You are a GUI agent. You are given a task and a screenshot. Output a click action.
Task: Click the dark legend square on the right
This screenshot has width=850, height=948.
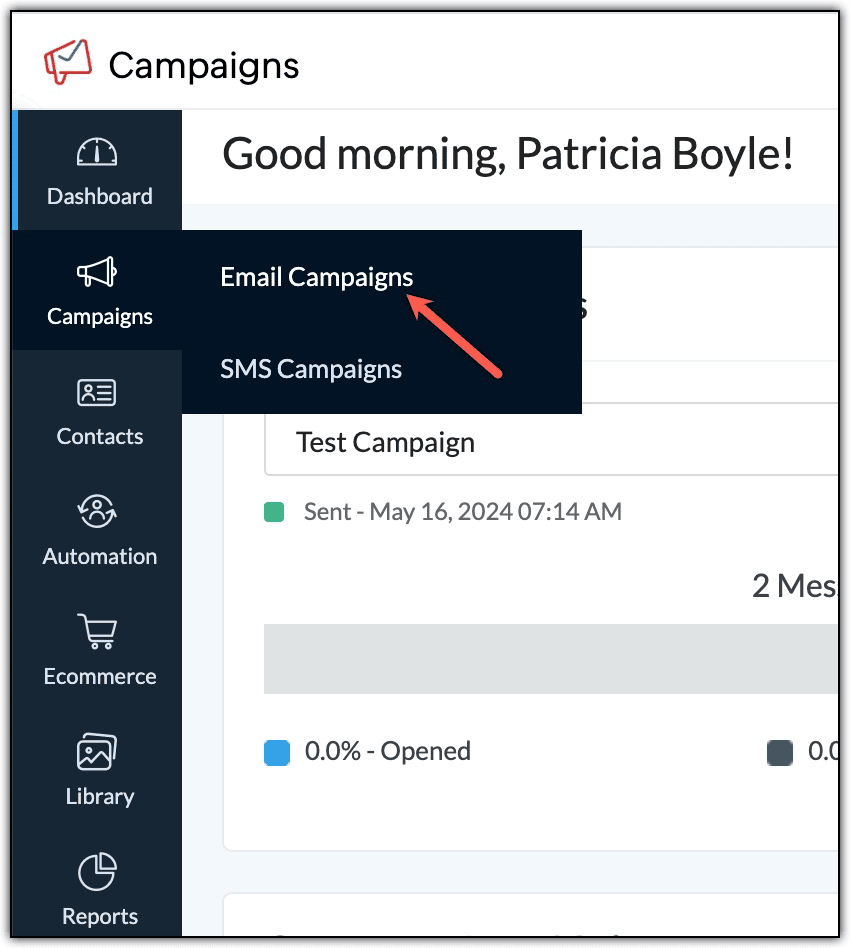[x=780, y=753]
